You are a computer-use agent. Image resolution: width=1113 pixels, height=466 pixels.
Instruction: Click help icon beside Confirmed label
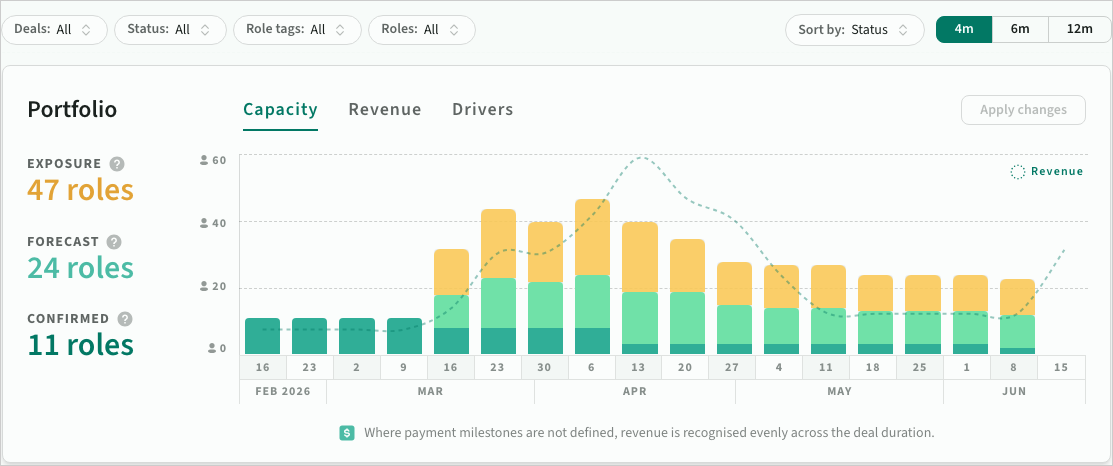tap(124, 319)
